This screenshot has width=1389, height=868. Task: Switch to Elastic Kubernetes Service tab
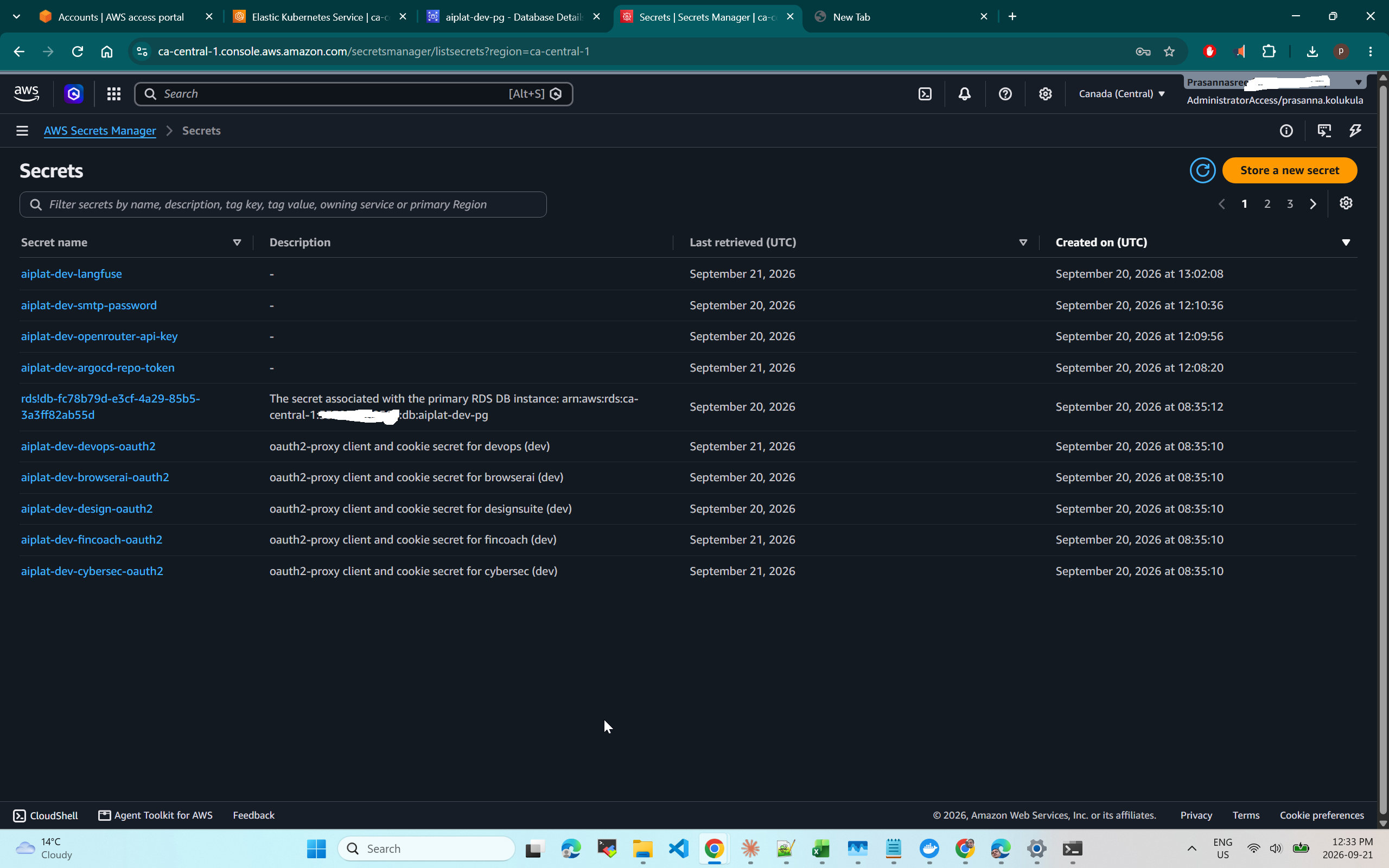point(320,17)
